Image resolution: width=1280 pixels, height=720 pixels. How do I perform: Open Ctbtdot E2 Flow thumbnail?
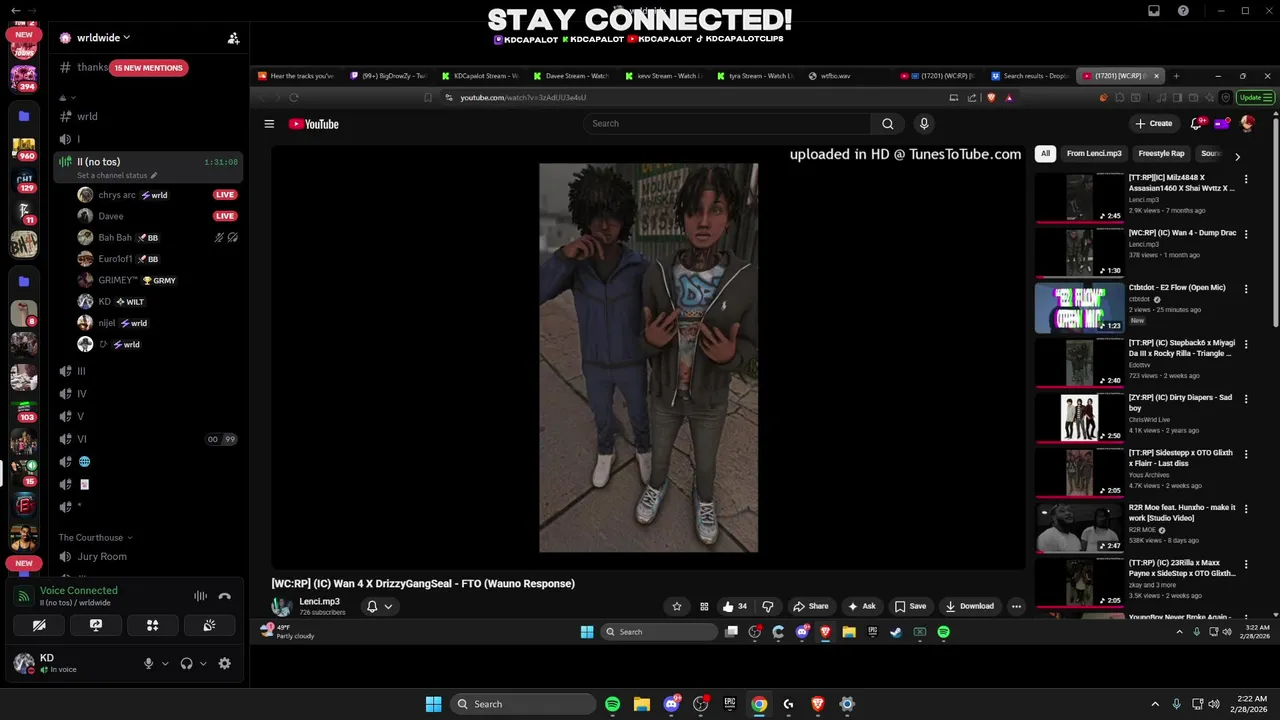click(x=1080, y=307)
